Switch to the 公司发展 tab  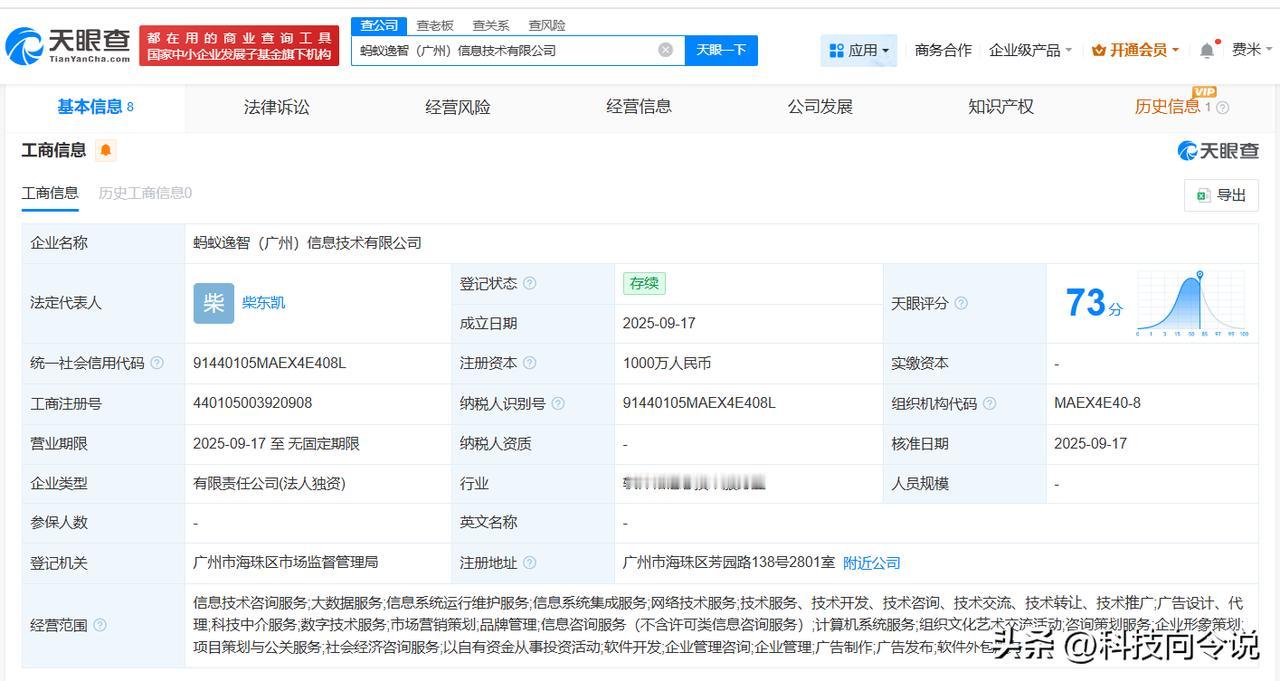820,107
